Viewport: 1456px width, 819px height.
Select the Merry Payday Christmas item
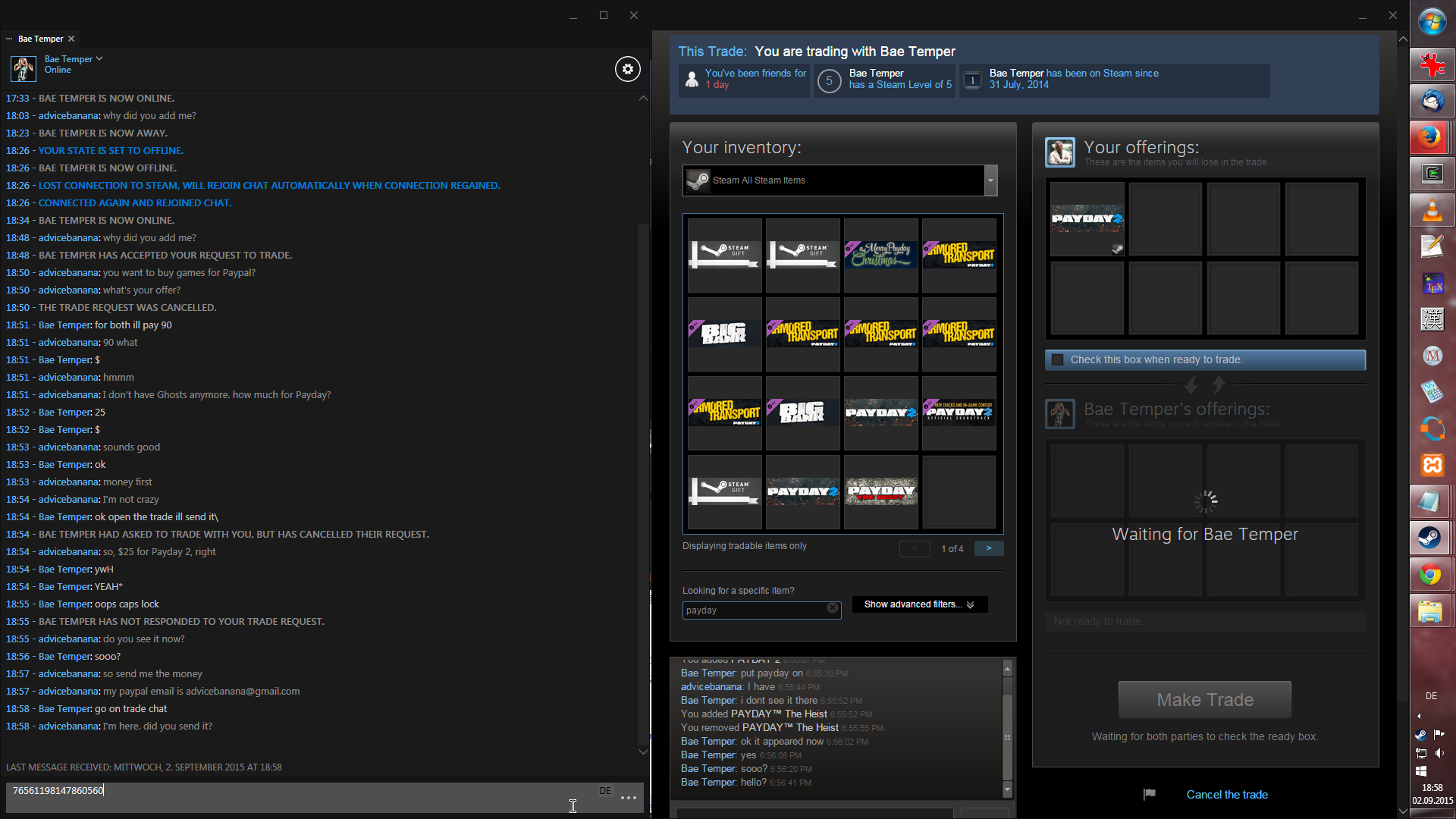point(880,256)
